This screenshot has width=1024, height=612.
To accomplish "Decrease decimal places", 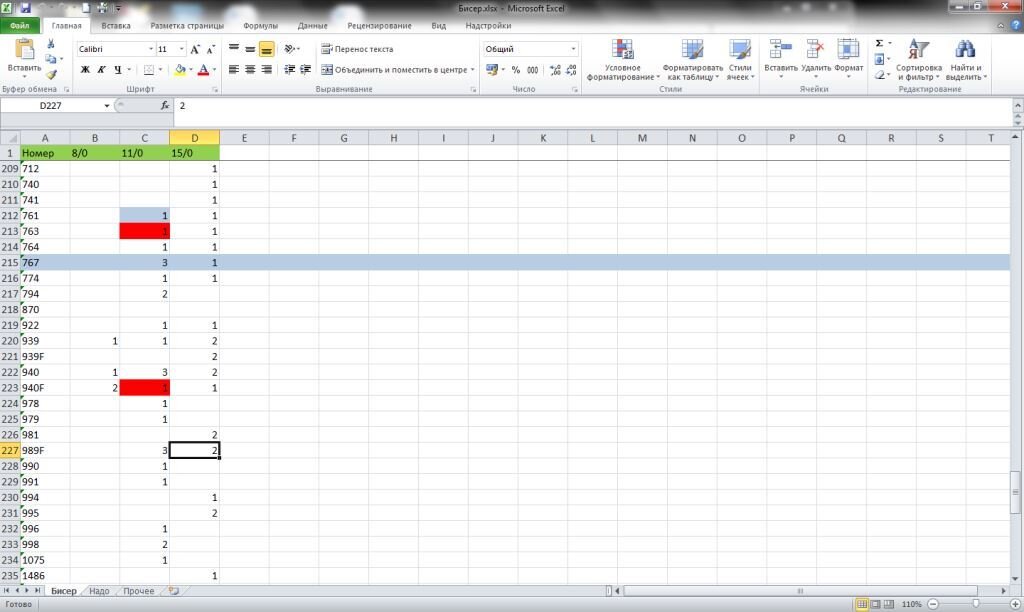I will click(x=571, y=69).
